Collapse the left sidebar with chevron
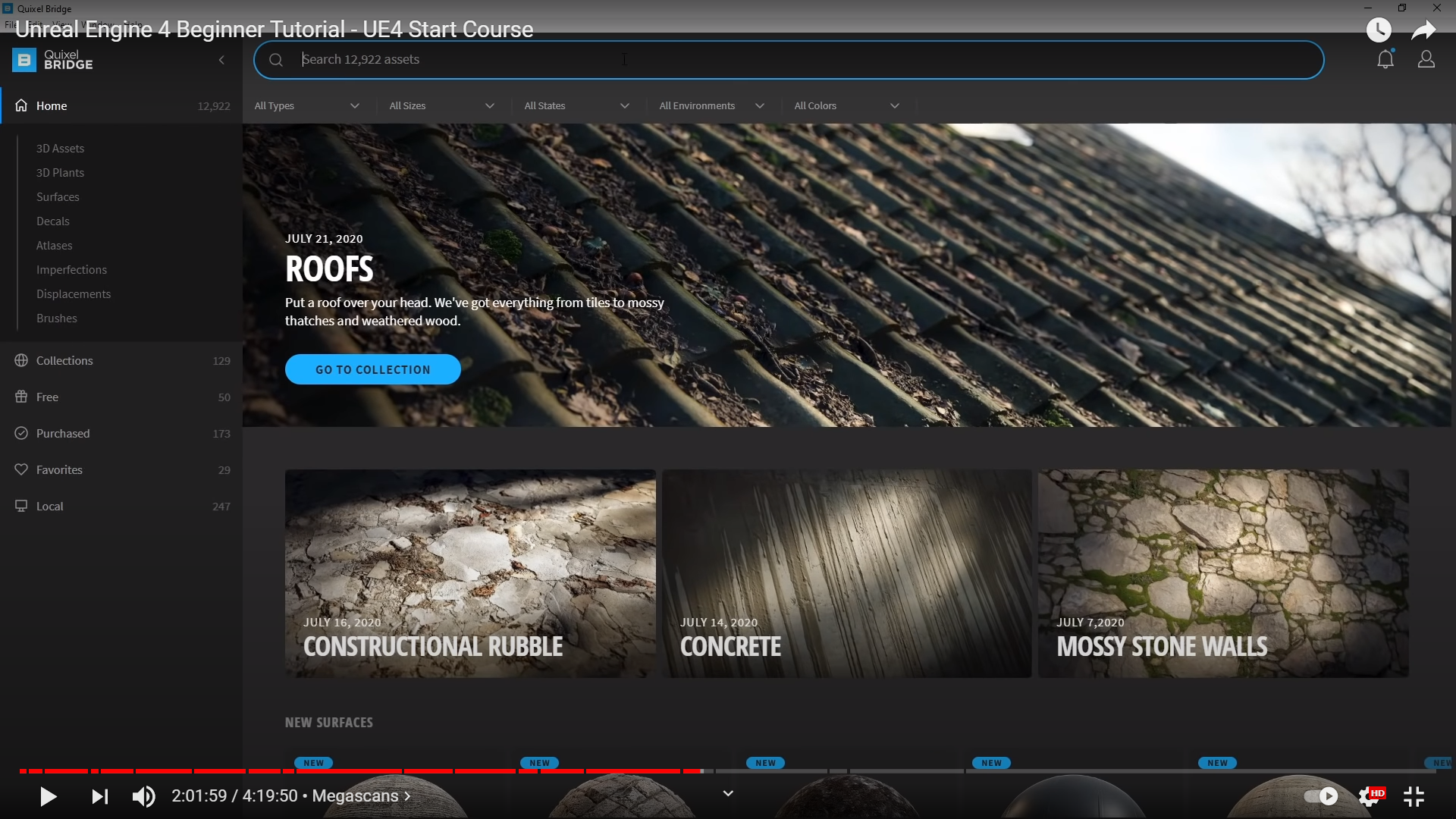 (221, 60)
